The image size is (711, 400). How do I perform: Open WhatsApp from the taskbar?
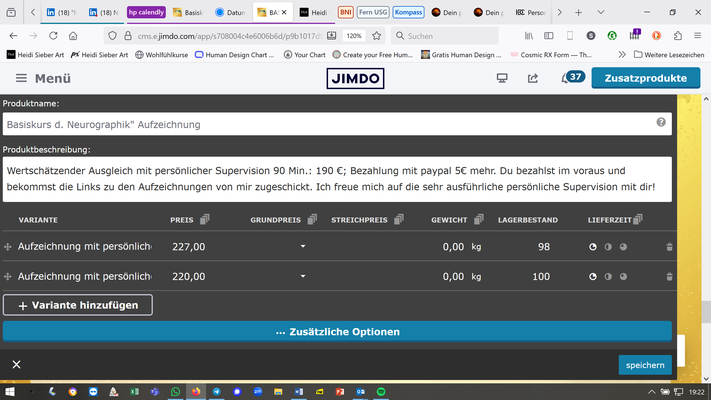pyautogui.click(x=175, y=391)
